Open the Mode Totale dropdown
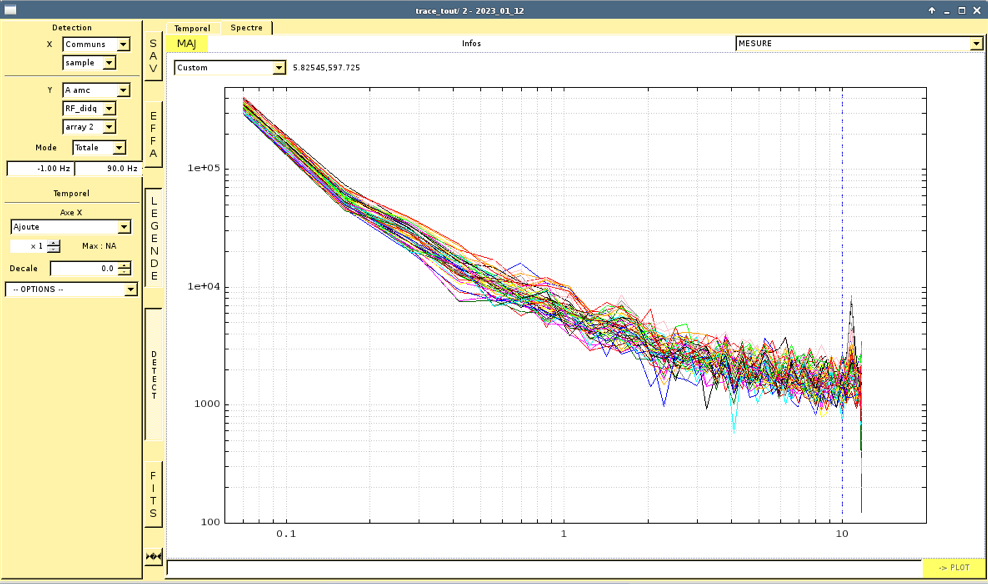The image size is (988, 584). pyautogui.click(x=99, y=148)
